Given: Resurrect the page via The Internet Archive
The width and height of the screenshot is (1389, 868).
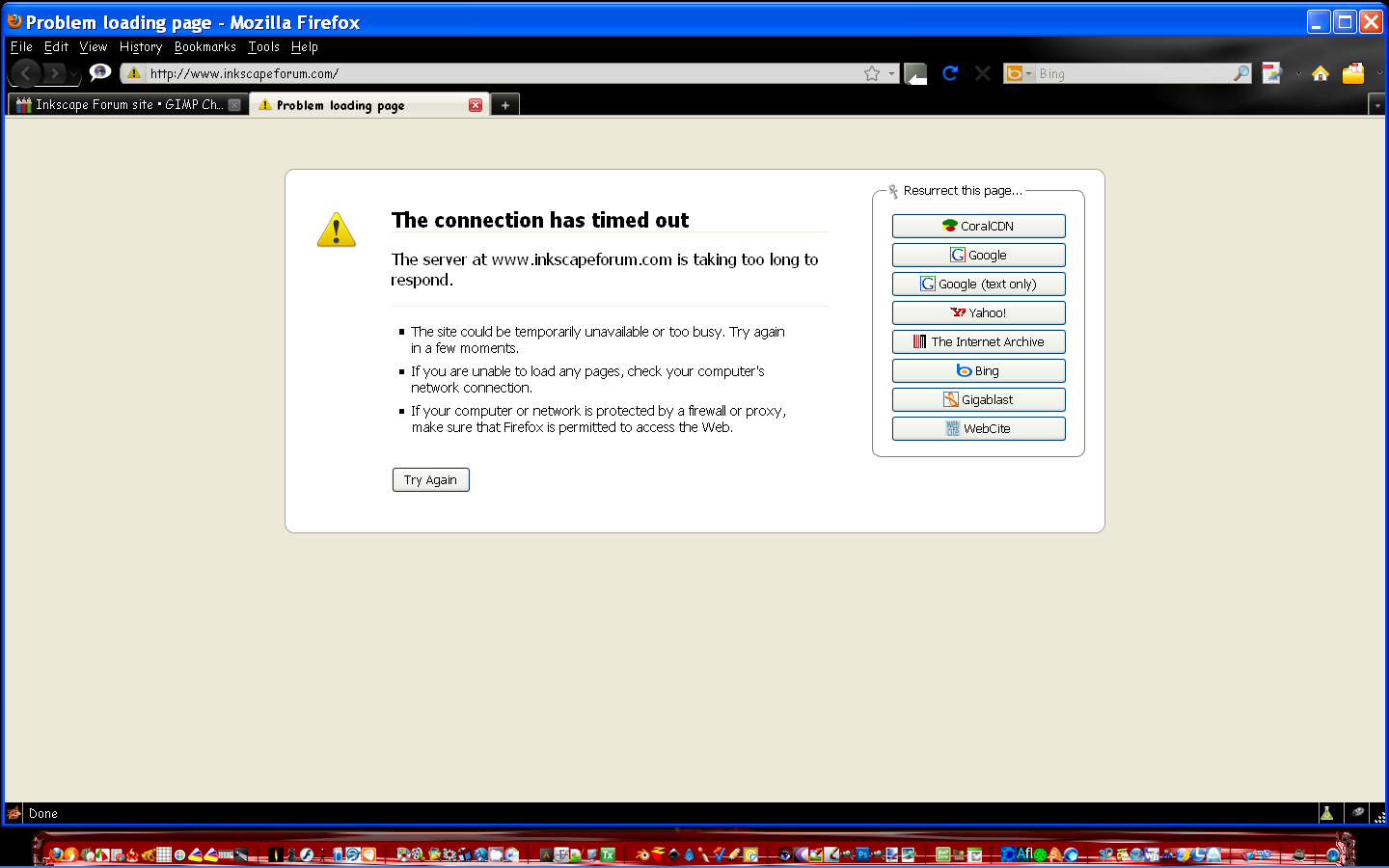Looking at the screenshot, I should click(x=978, y=341).
